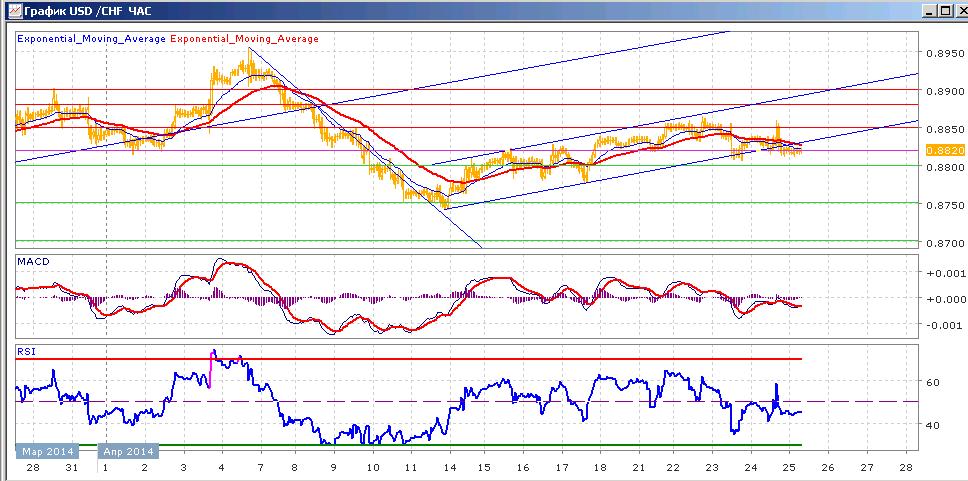The width and height of the screenshot is (968, 481).
Task: Click date 4 on the time axis
Action: [221, 467]
